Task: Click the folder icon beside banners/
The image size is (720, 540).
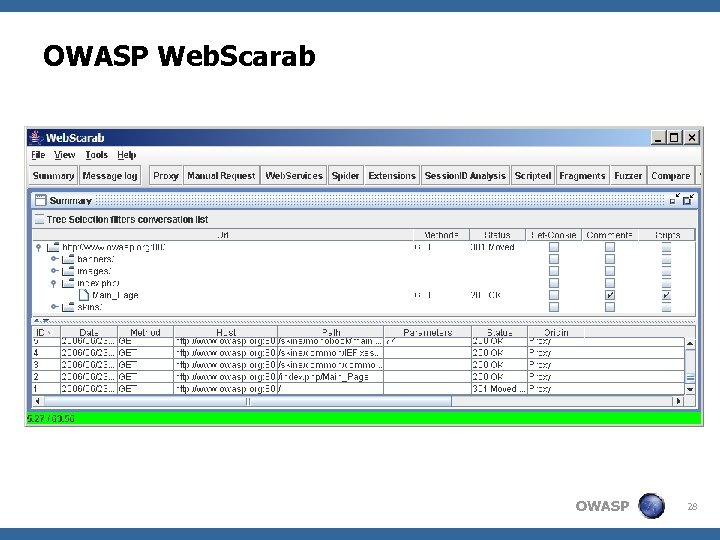Action: pos(68,259)
